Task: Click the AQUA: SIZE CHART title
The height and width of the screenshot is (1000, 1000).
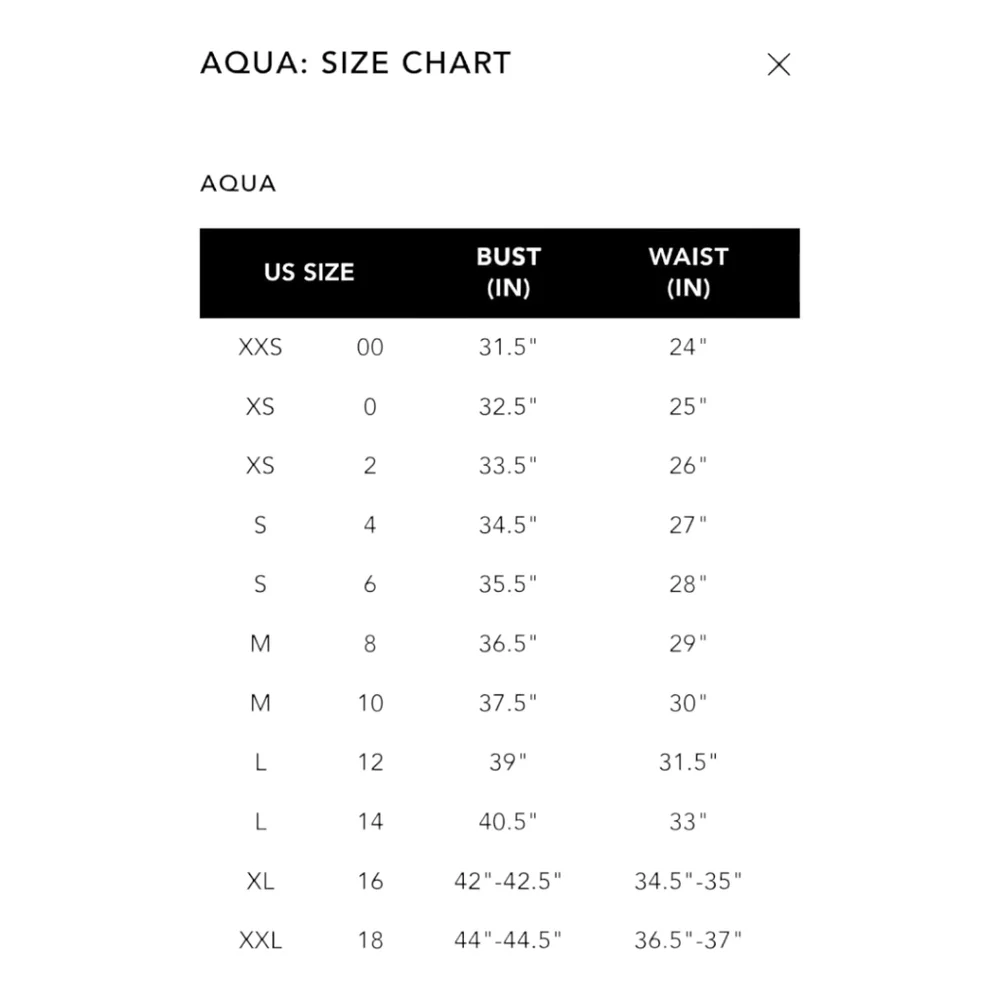Action: (x=355, y=63)
